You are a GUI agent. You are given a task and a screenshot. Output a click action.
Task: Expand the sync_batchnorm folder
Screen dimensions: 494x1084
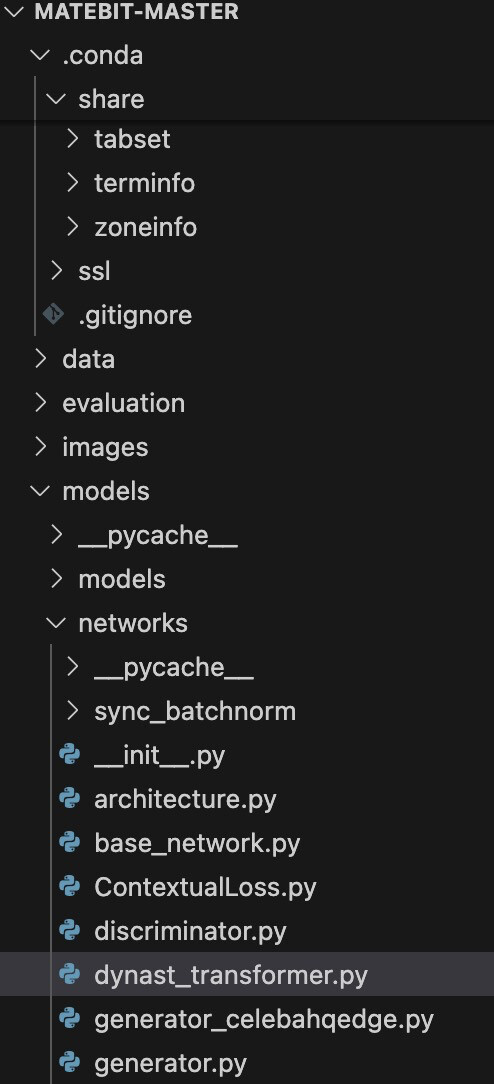[73, 711]
